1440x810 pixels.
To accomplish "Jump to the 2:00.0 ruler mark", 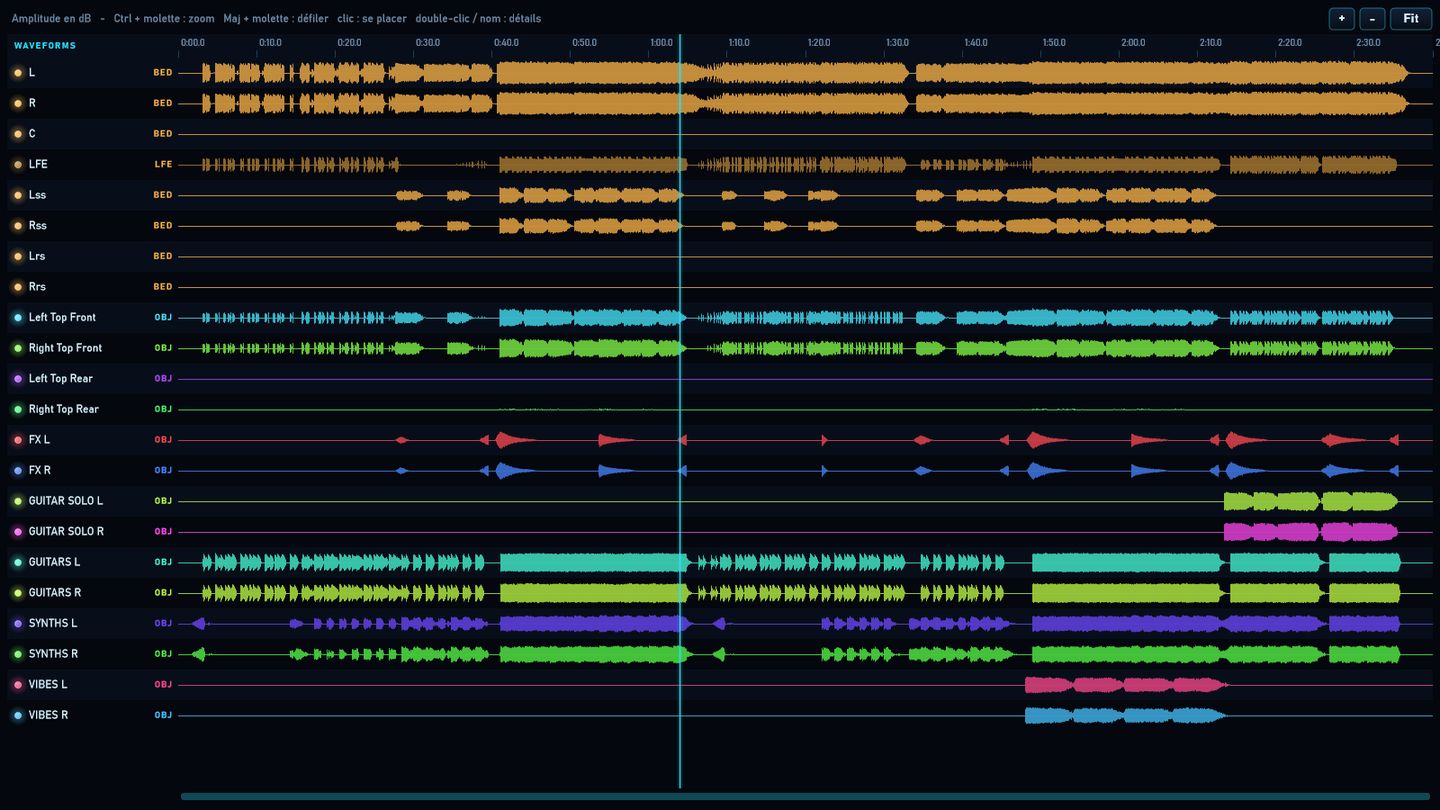I will (x=1133, y=43).
